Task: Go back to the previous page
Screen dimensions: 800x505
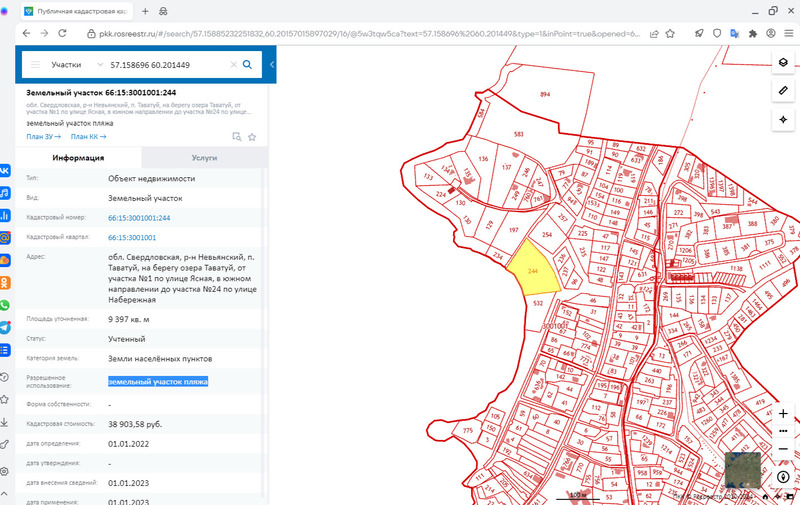Action: point(27,33)
